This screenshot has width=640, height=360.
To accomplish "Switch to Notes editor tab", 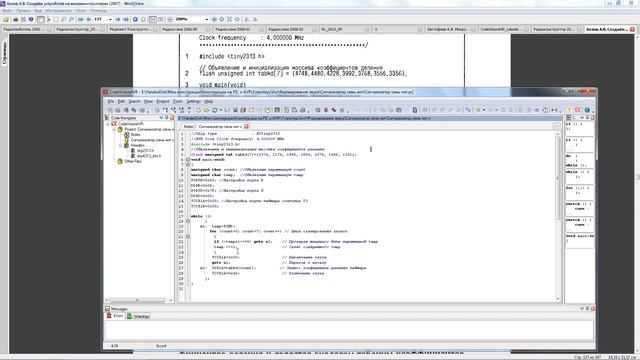I will point(188,127).
